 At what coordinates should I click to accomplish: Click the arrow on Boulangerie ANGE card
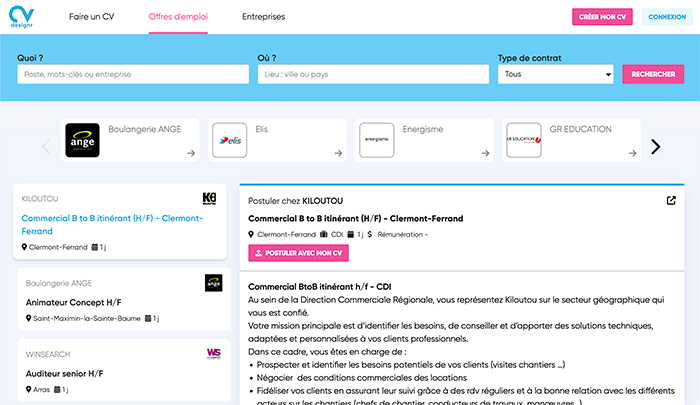pos(191,153)
